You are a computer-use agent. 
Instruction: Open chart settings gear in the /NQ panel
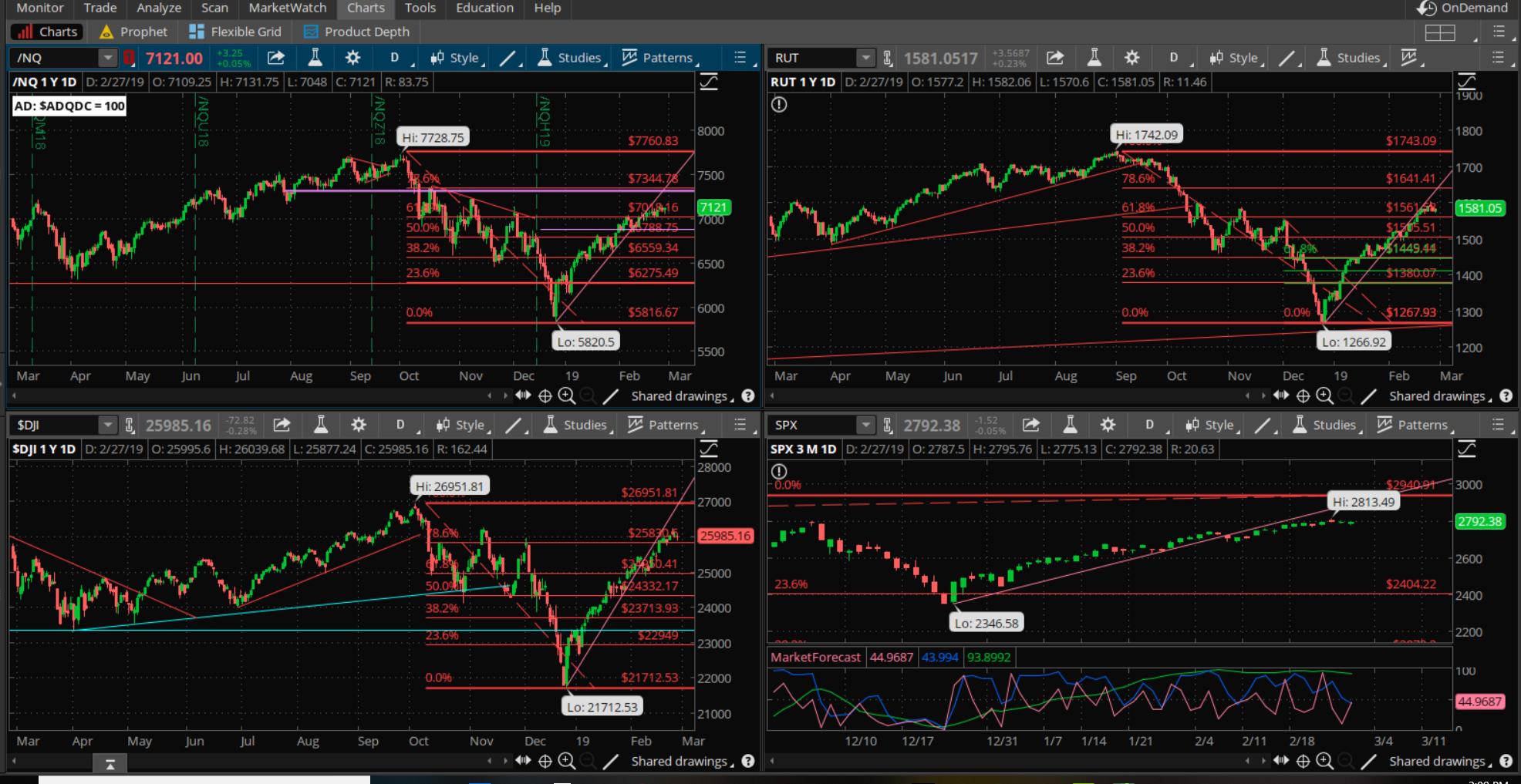pyautogui.click(x=352, y=58)
